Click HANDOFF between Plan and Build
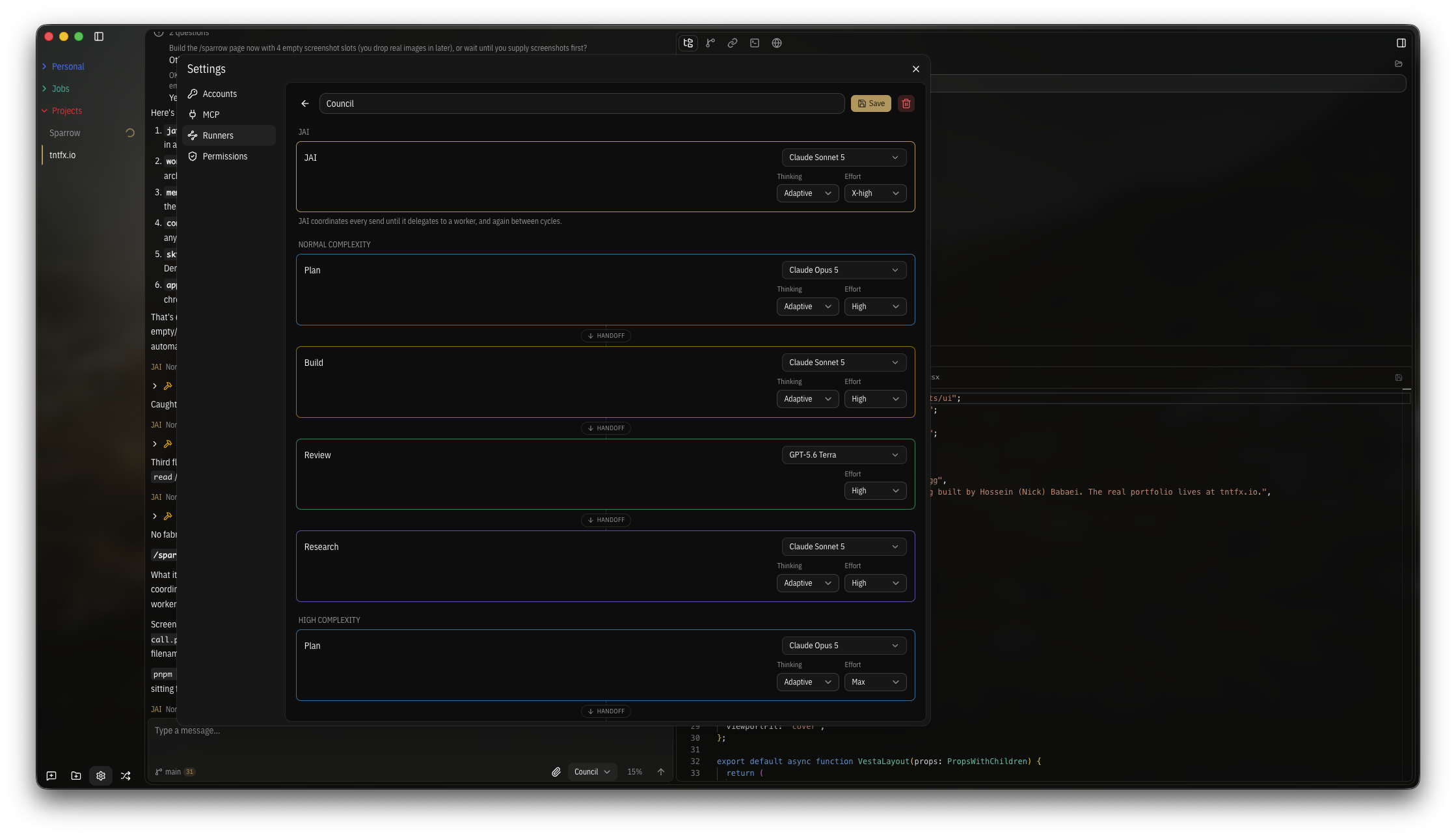Image resolution: width=1456 pixels, height=837 pixels. point(606,336)
